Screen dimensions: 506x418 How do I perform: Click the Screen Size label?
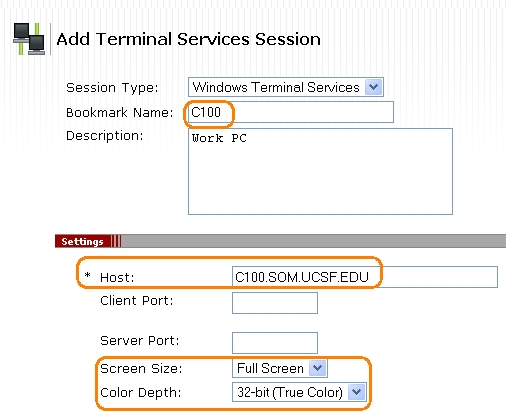point(141,369)
